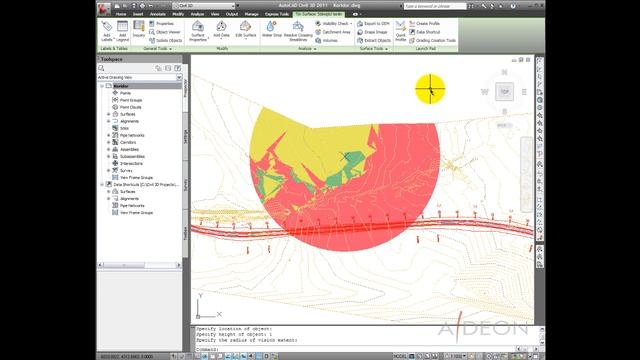The height and width of the screenshot is (360, 640).
Task: Open the Output ribbon tab
Action: pyautogui.click(x=232, y=14)
